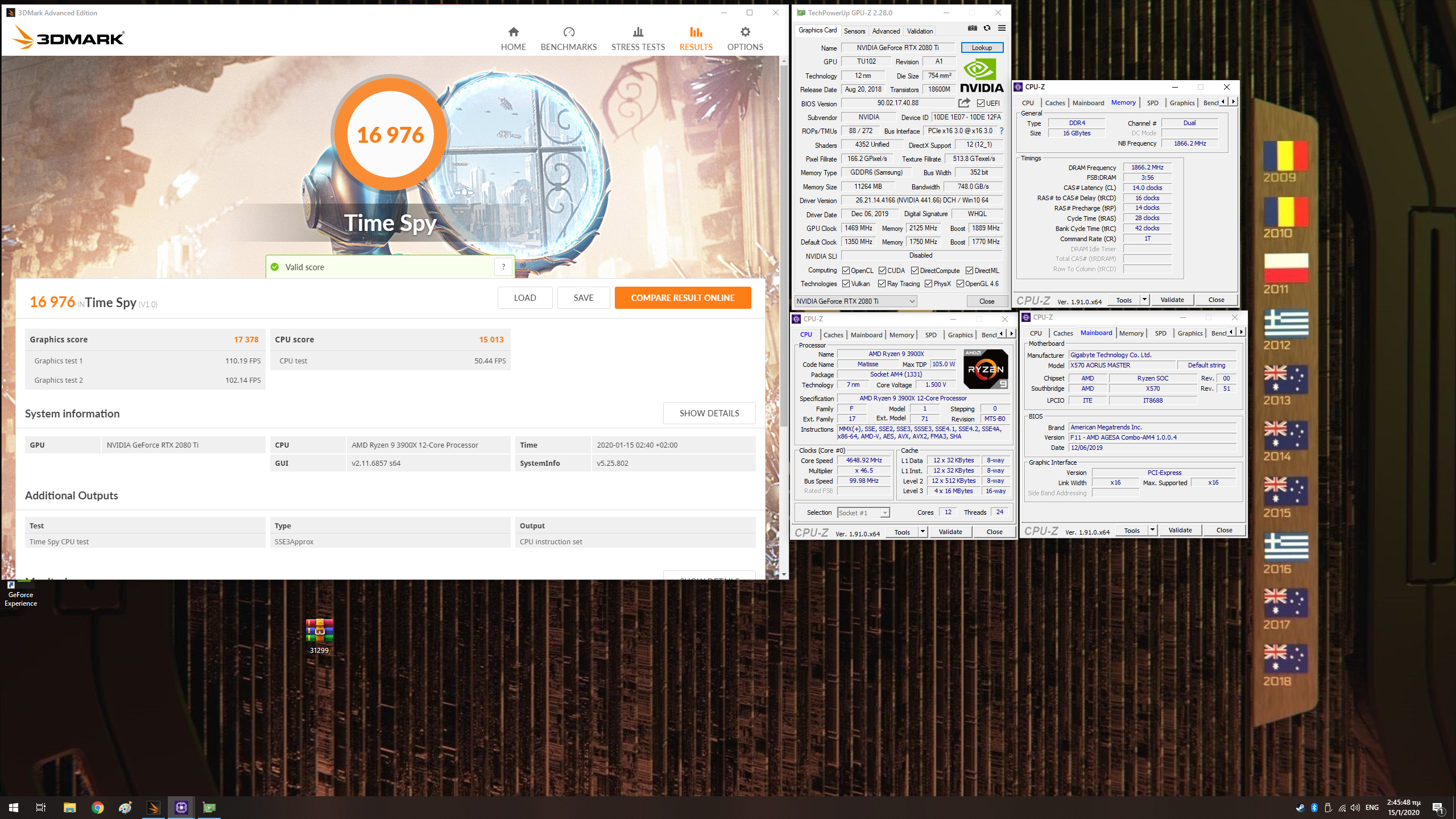Open 3DMark Stress Tests section

click(x=638, y=39)
